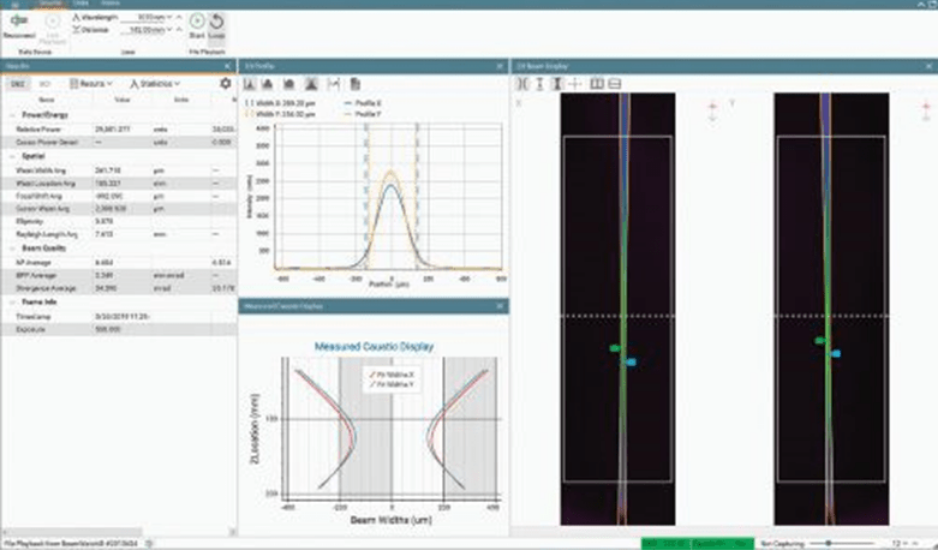The image size is (938, 550).
Task: Open Results panel settings gear
Action: coord(225,84)
